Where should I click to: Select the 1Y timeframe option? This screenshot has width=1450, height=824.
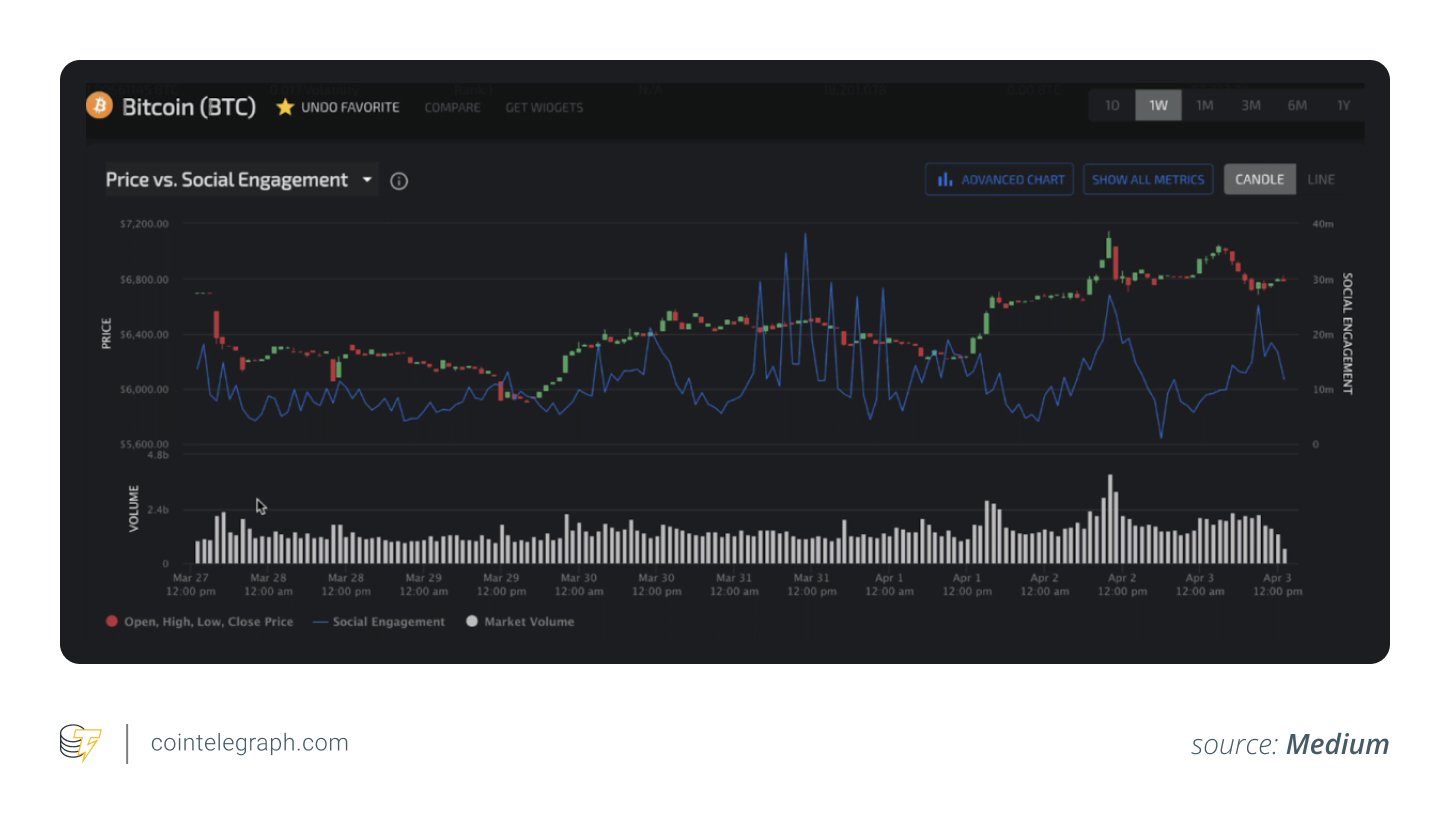1344,104
